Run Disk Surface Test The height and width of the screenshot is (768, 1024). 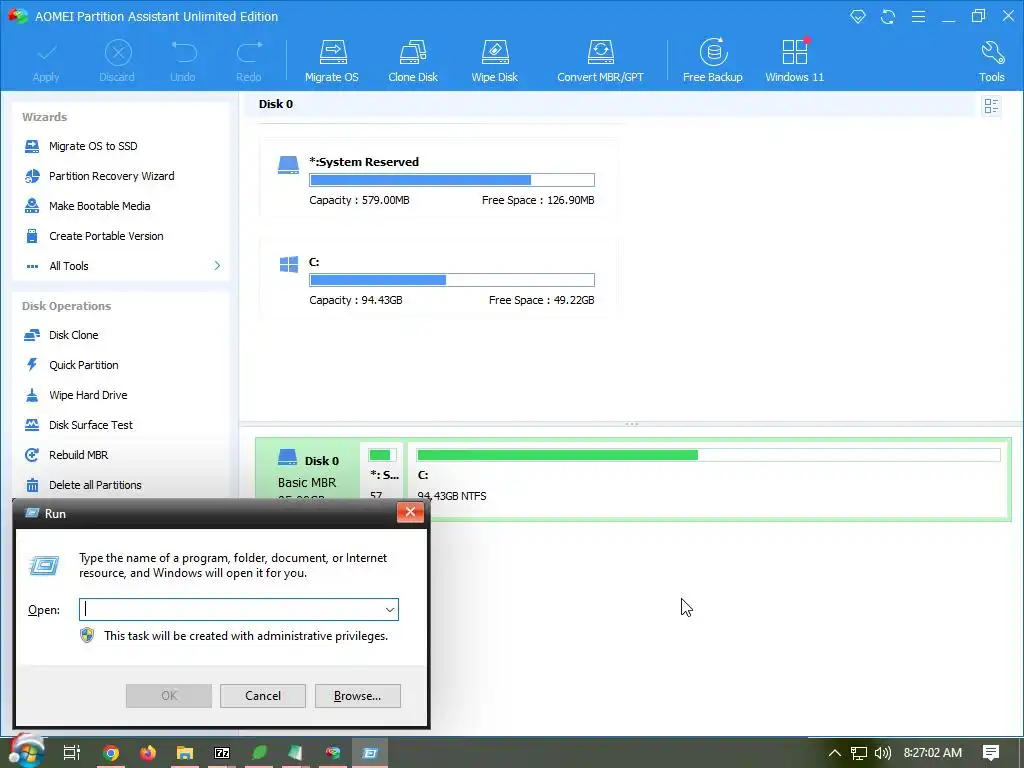(91, 424)
